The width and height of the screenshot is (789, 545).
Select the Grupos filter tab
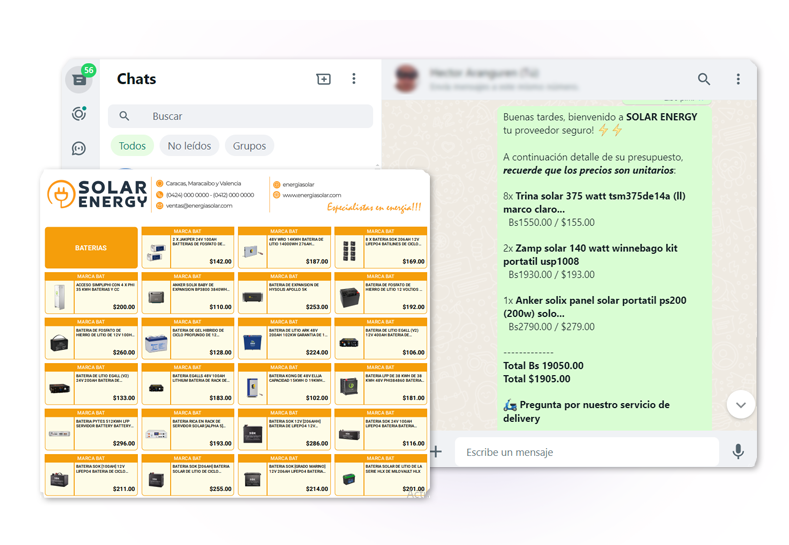tap(249, 146)
